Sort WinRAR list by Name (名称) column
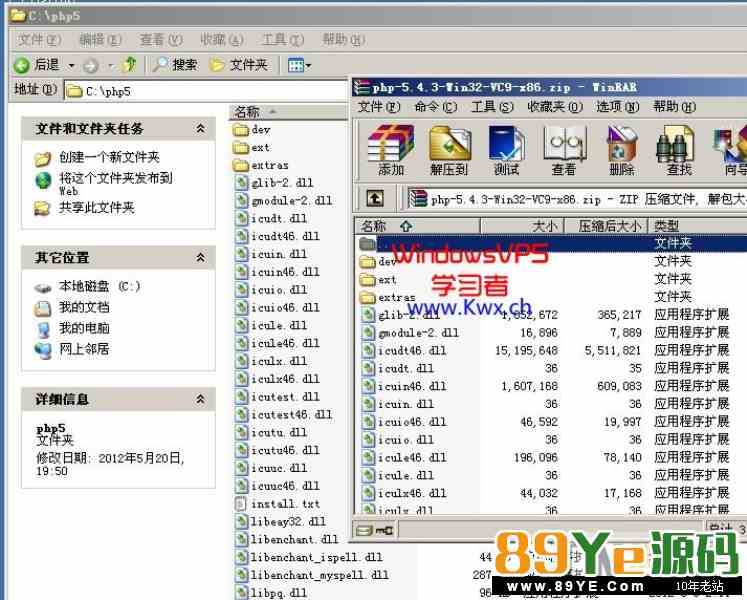747x600 pixels. (418, 225)
